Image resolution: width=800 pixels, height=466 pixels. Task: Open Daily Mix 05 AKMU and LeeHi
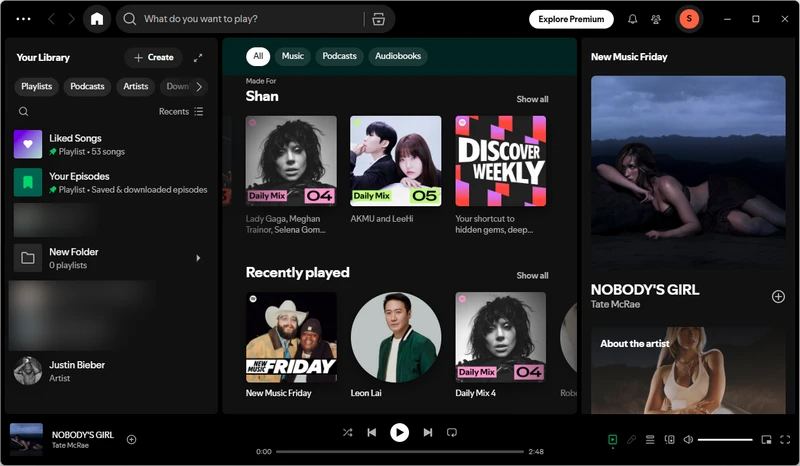[x=396, y=161]
